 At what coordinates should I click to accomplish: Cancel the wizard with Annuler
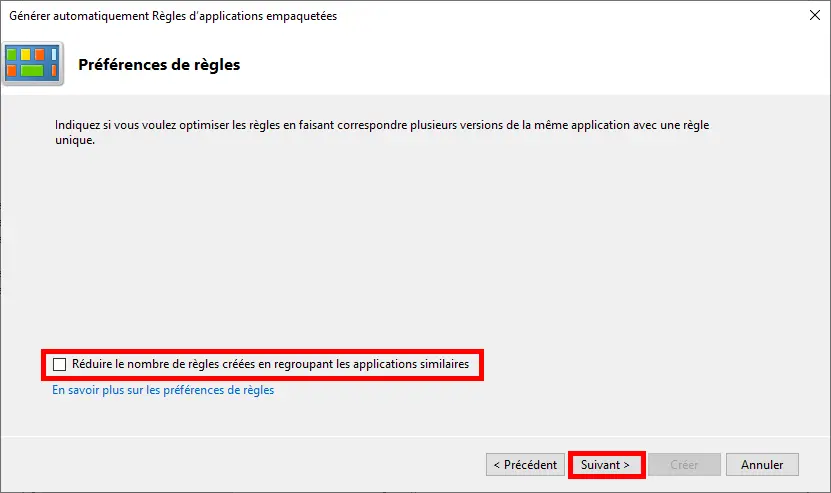click(762, 465)
